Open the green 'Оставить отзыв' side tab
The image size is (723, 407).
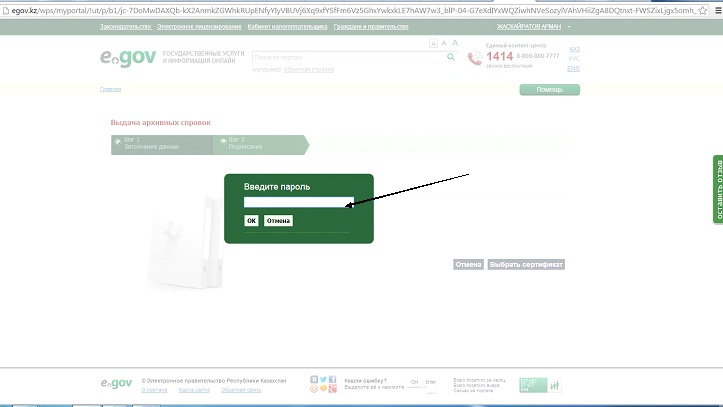pyautogui.click(x=717, y=188)
